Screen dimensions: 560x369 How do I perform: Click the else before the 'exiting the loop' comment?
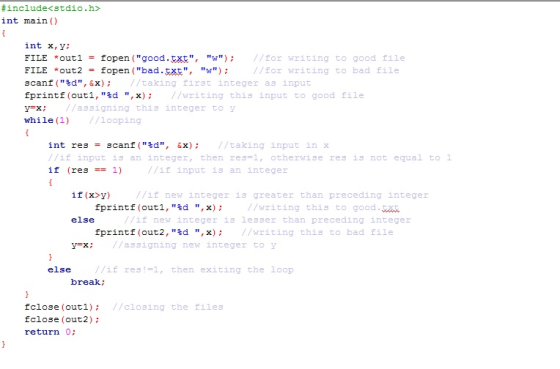click(59, 270)
